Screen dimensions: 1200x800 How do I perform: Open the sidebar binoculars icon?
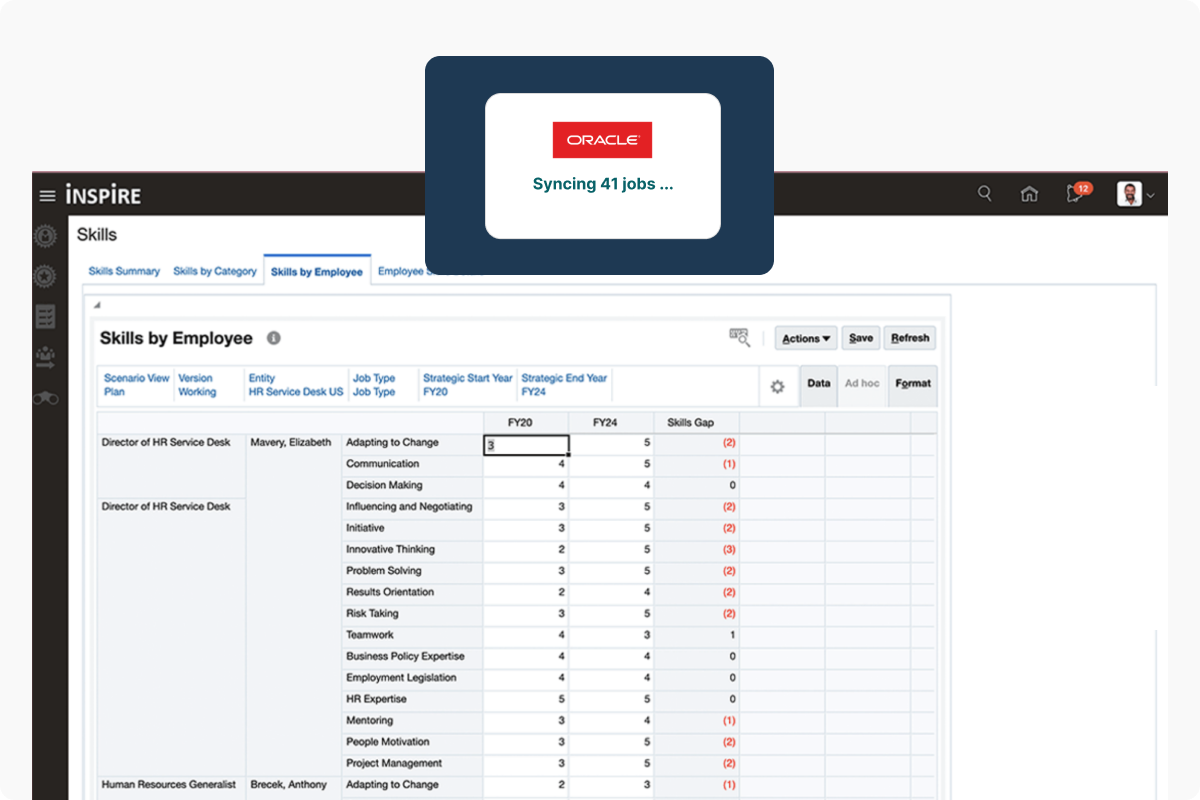tap(45, 398)
